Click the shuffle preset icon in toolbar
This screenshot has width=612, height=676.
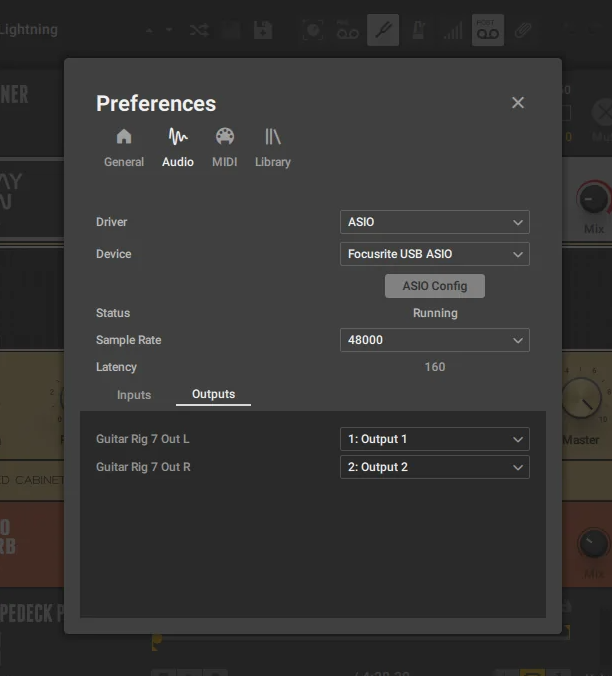click(x=199, y=30)
